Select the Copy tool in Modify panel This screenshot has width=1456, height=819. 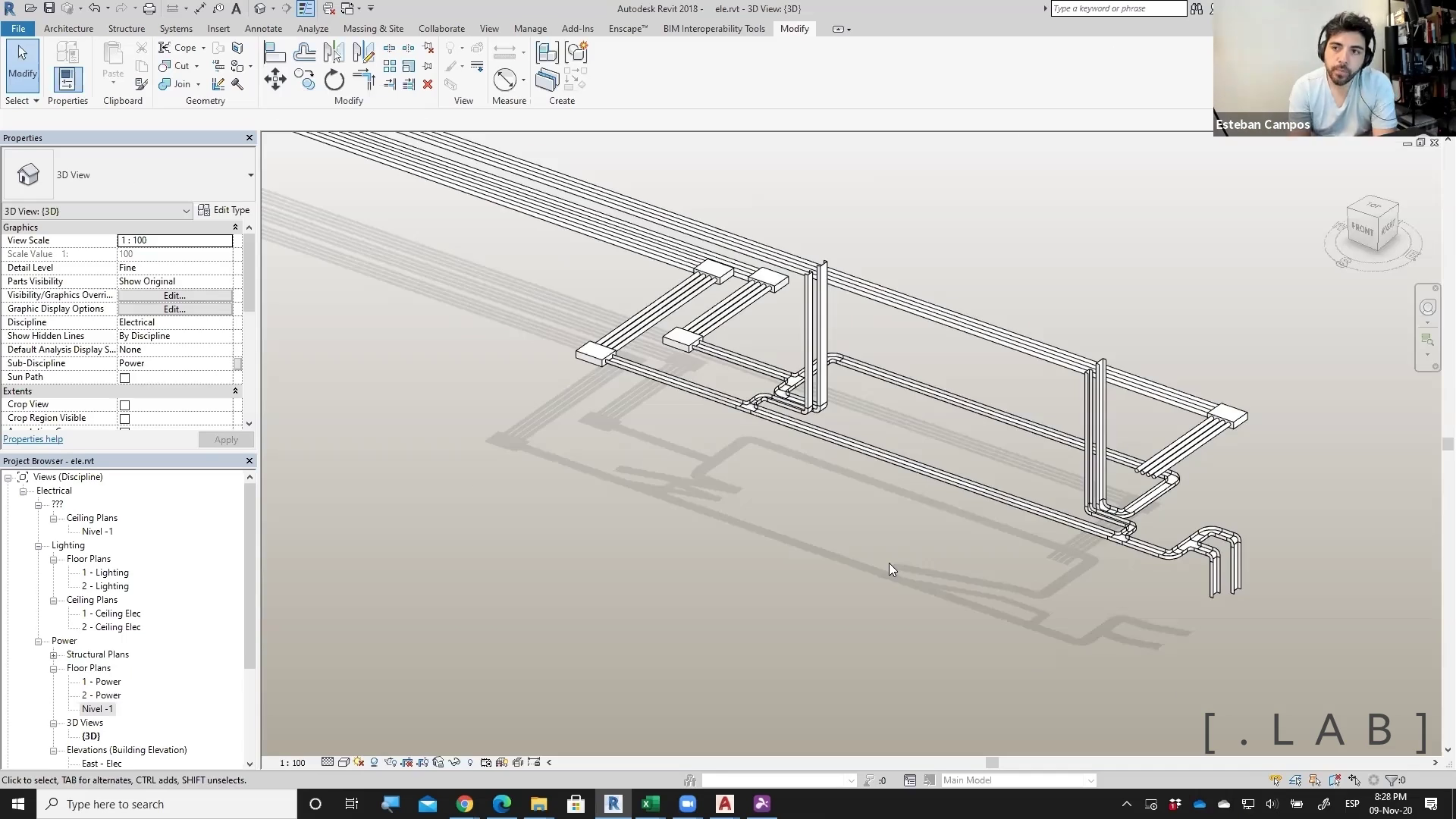(x=305, y=80)
